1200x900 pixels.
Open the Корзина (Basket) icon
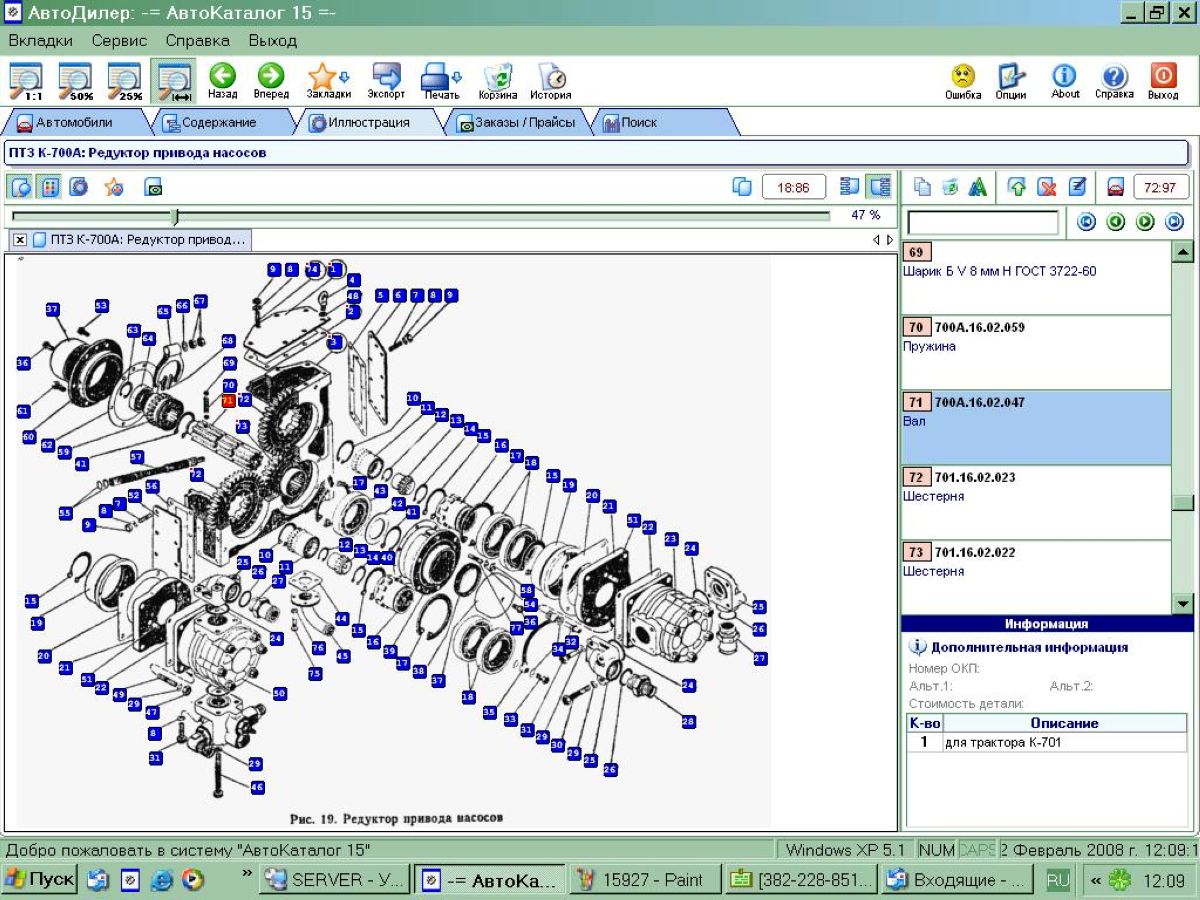point(498,80)
